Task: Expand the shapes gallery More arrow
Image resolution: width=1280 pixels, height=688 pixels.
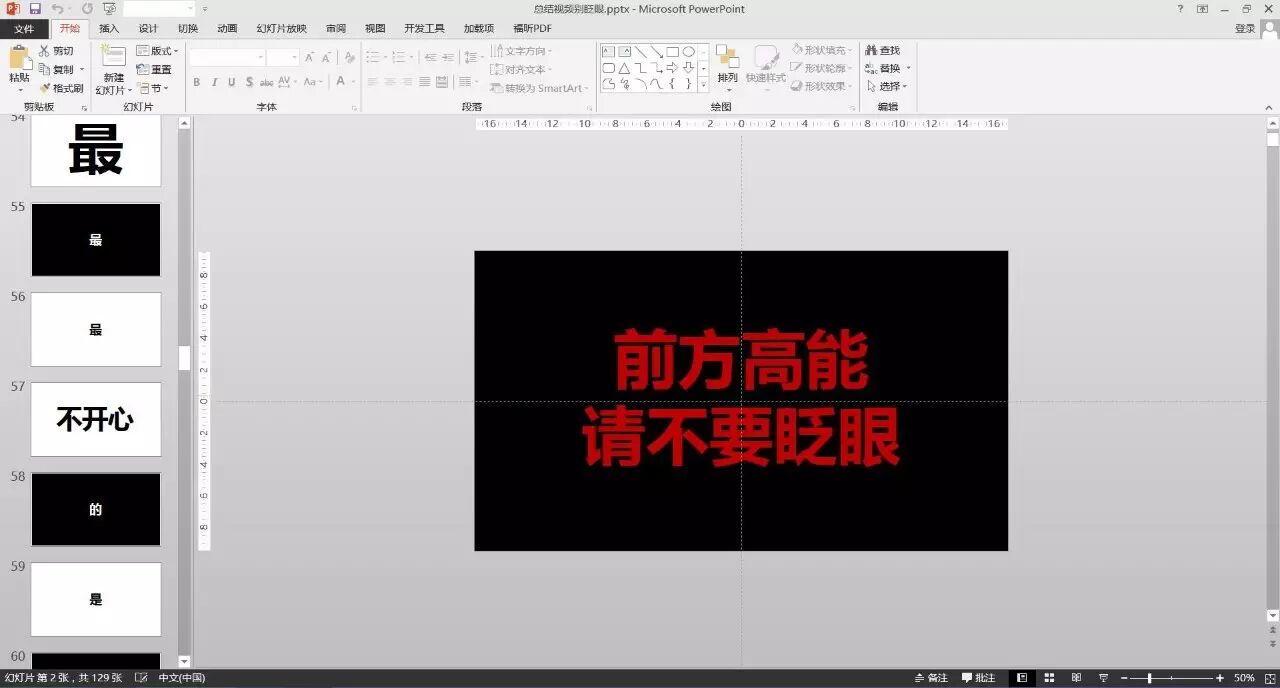Action: click(704, 86)
